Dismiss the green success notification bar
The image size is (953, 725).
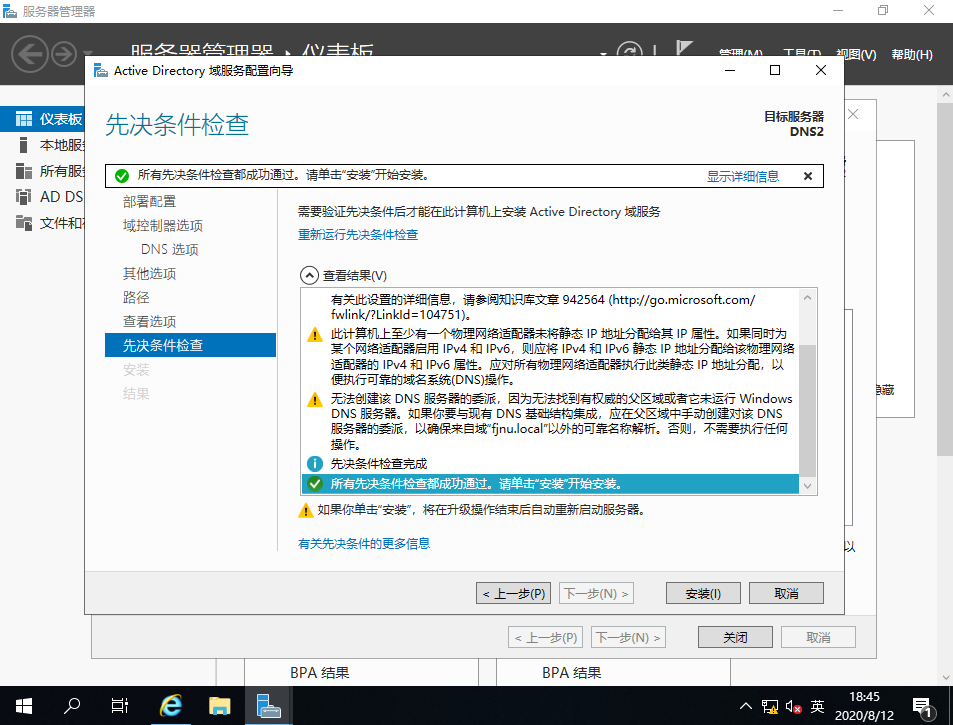pyautogui.click(x=808, y=176)
